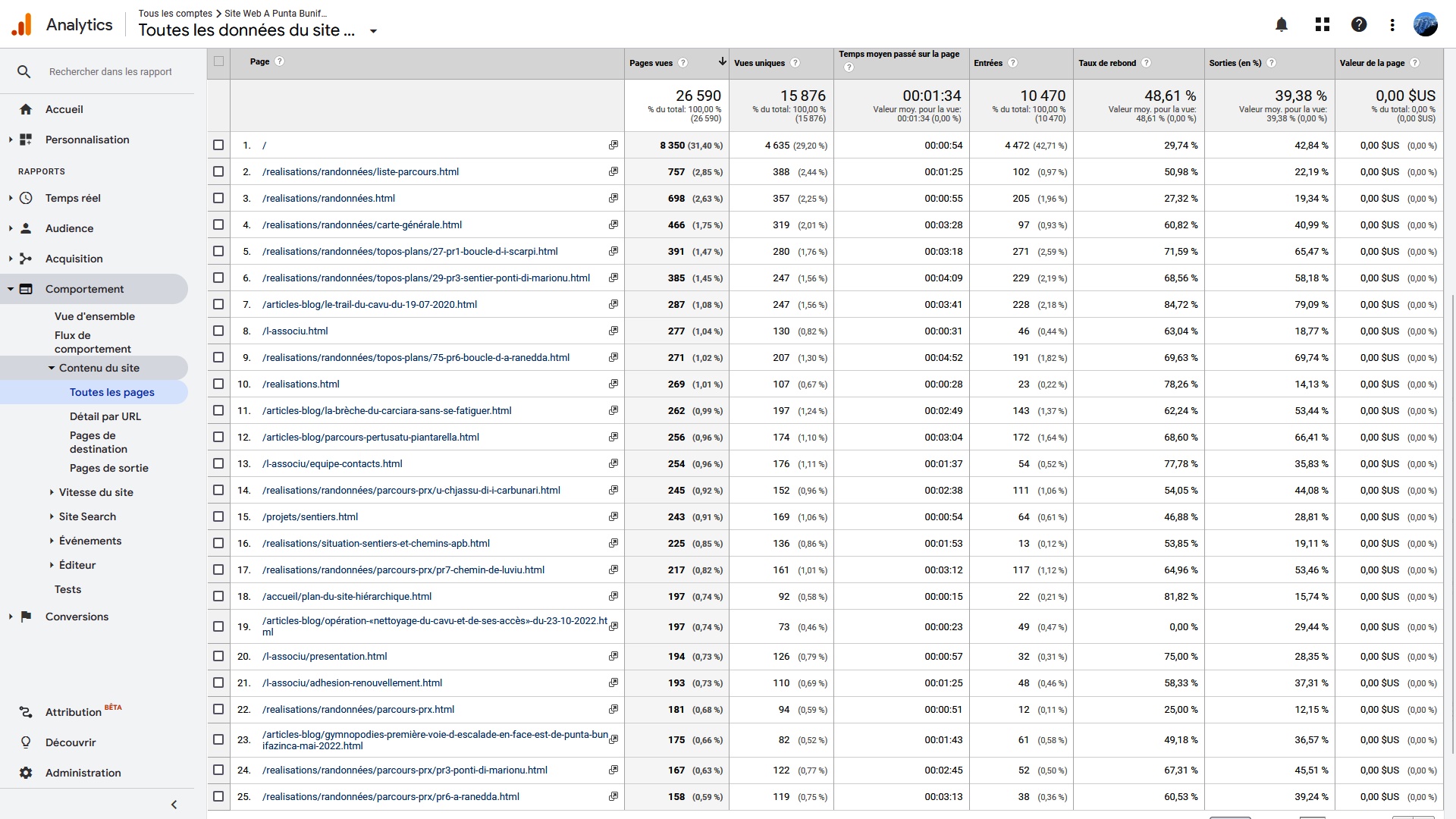1456x819 pixels.
Task: Open le-trail-du-cavu-du-19-07-2020.html link
Action: tap(369, 304)
